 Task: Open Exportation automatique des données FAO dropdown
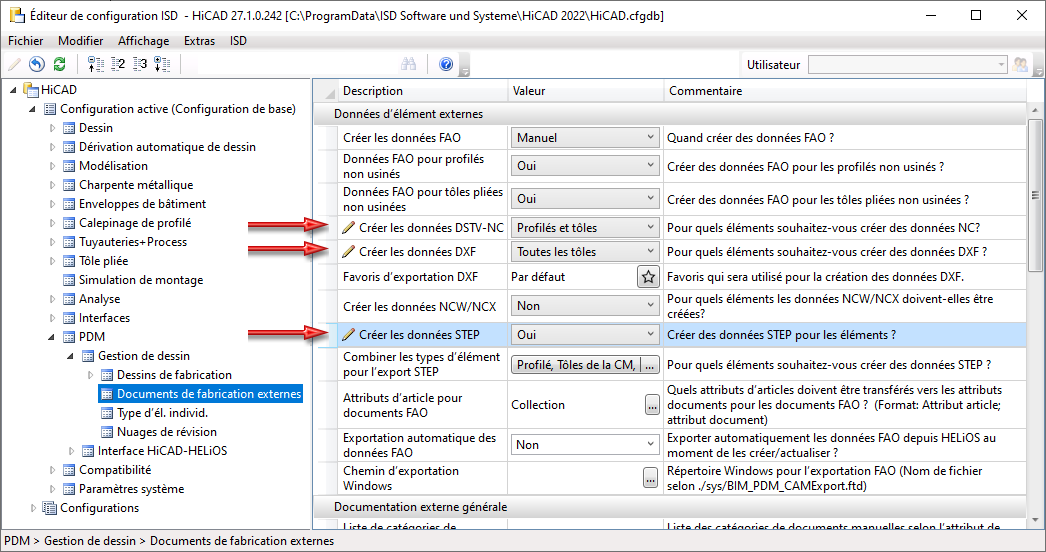(x=585, y=445)
